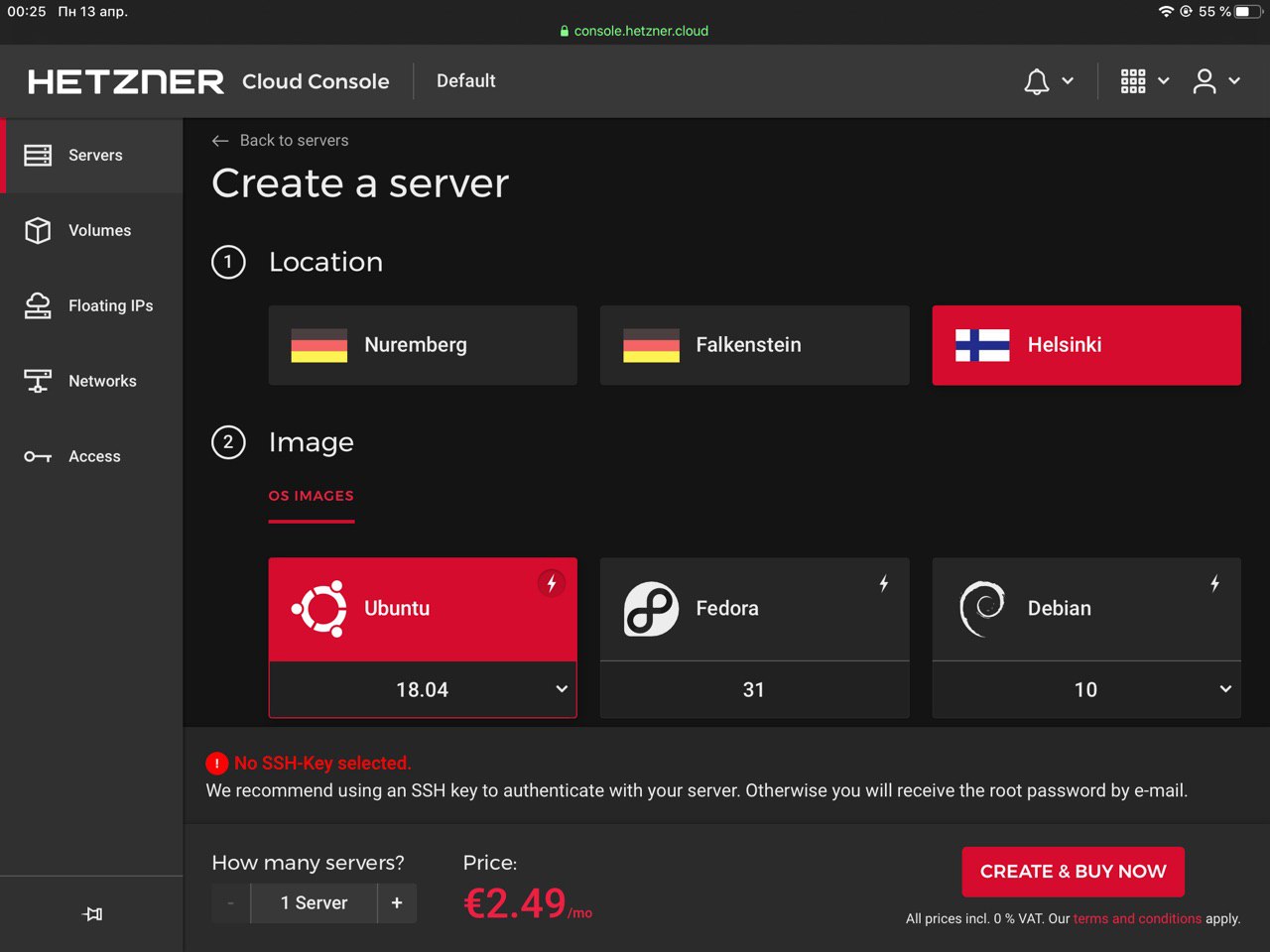Open the user account icon

(1205, 81)
